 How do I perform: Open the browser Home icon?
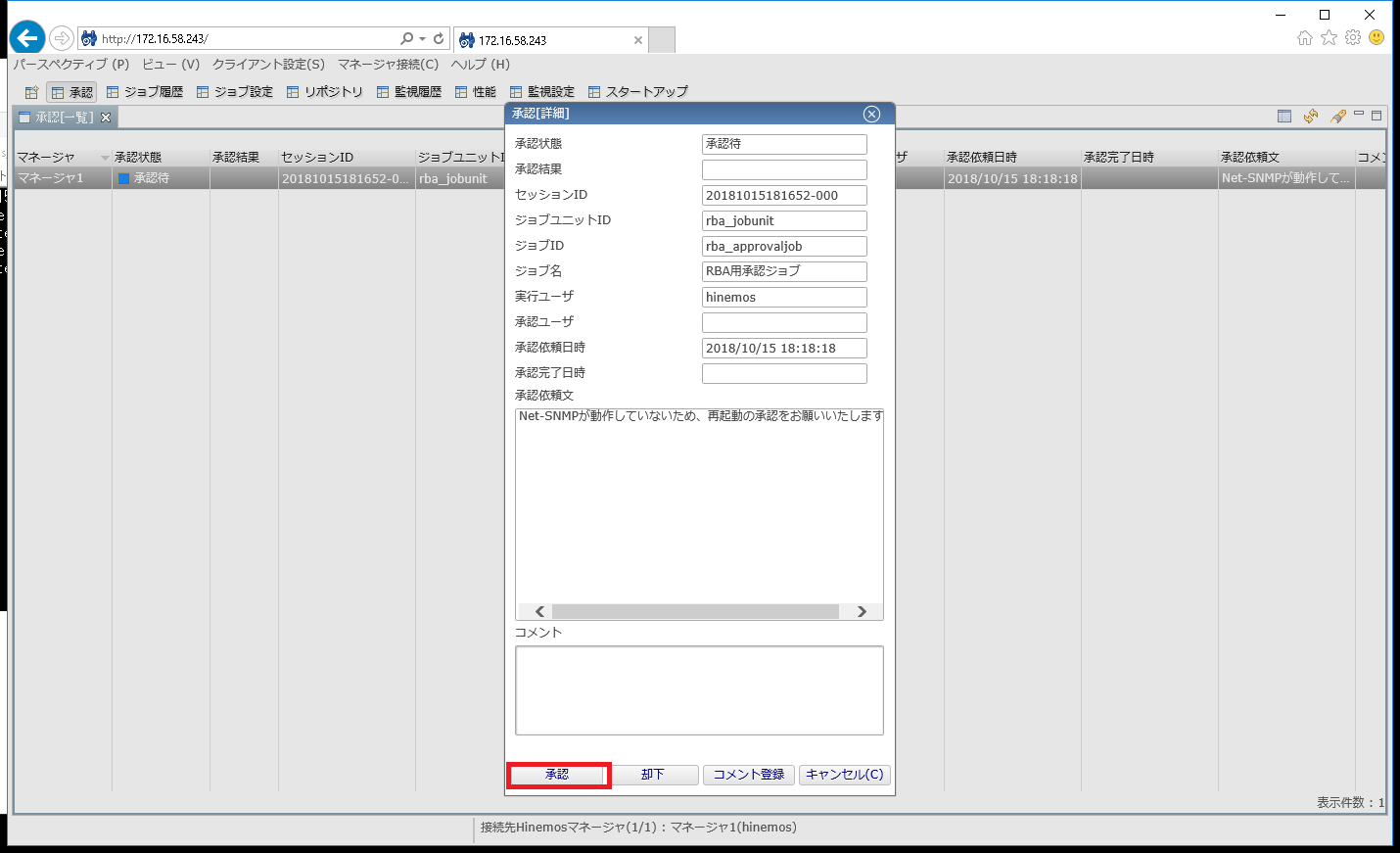[x=1305, y=37]
